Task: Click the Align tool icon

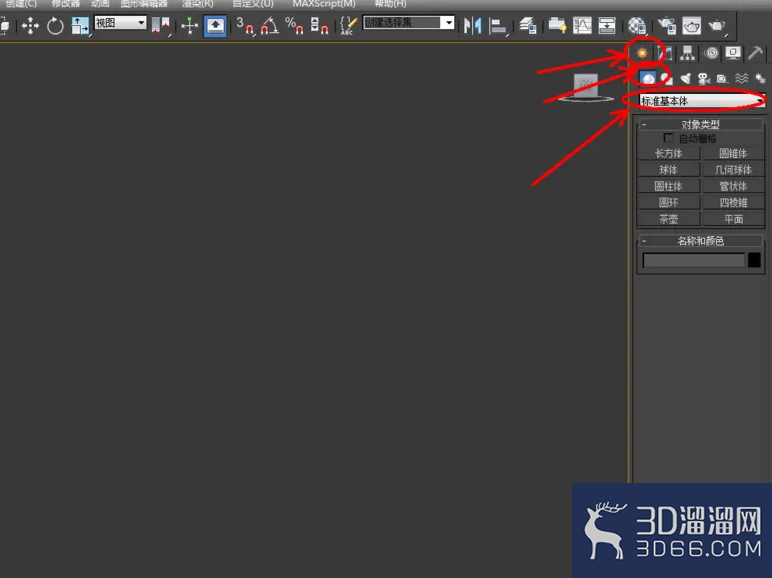Action: coord(498,26)
